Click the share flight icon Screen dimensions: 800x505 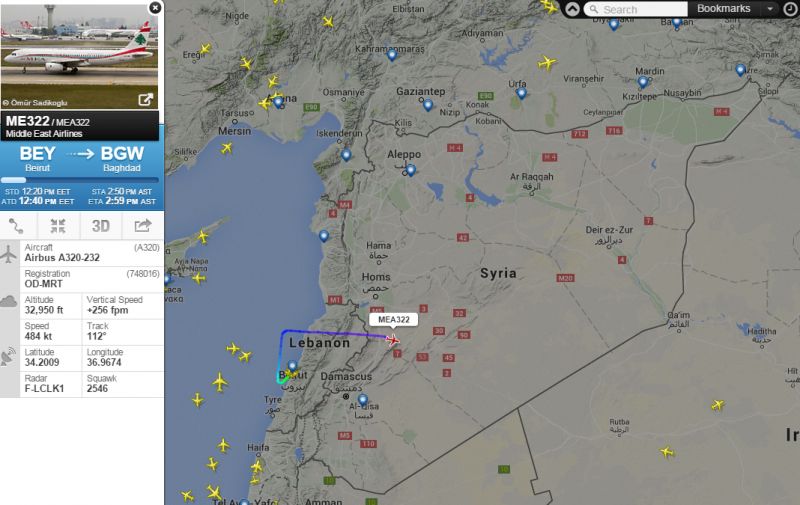tap(143, 225)
